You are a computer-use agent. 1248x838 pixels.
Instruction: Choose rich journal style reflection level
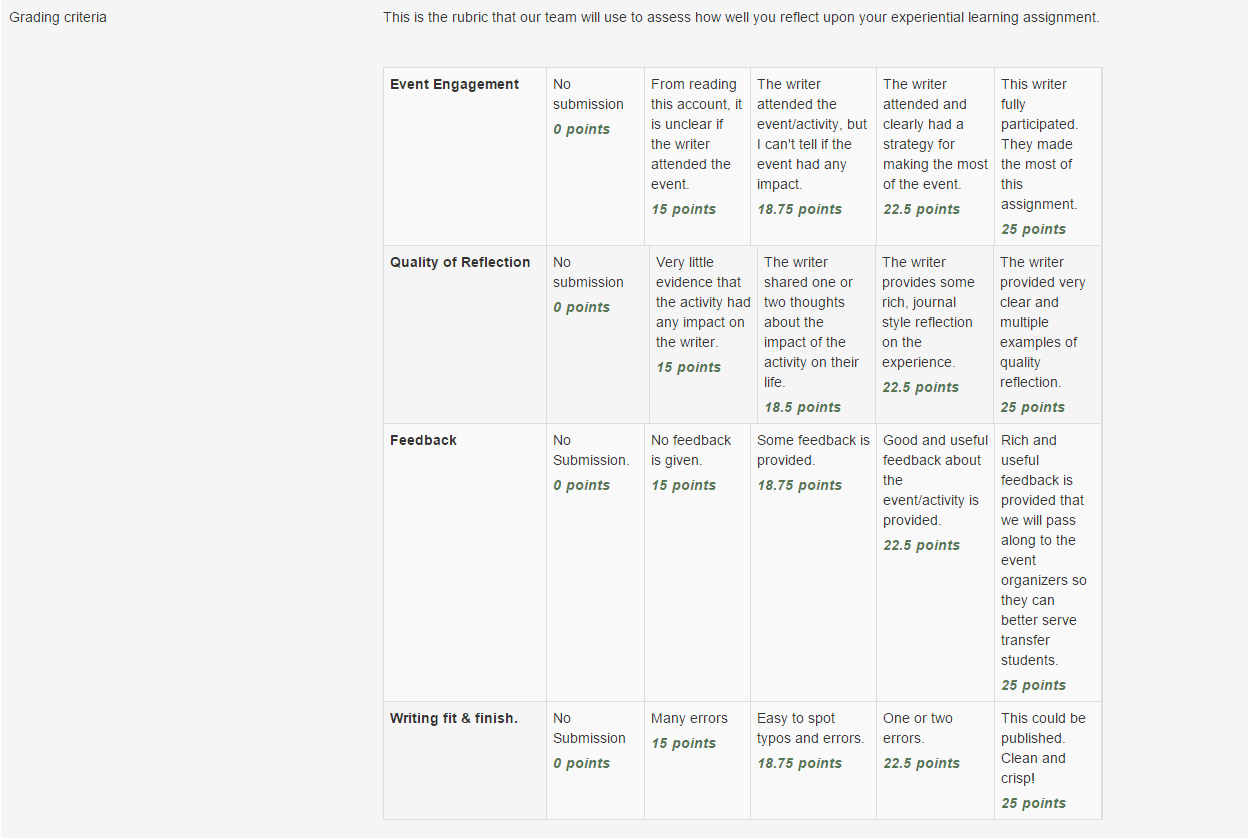(934, 335)
